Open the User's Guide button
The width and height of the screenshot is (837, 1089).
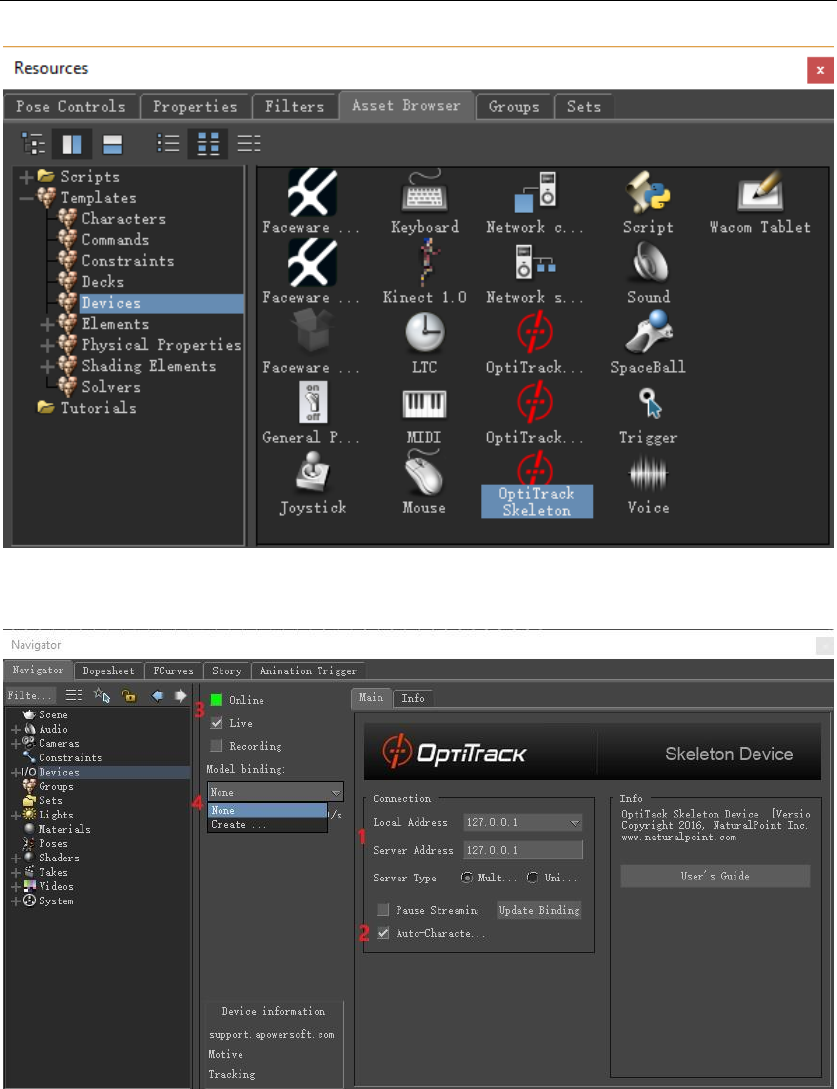point(715,876)
